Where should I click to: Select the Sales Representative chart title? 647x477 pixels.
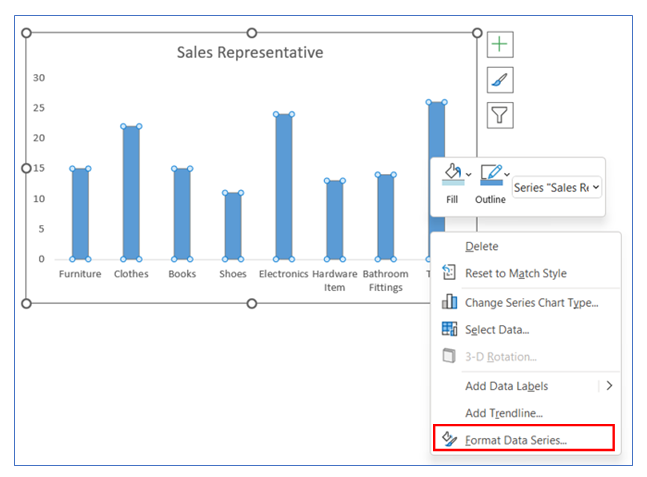coord(250,52)
